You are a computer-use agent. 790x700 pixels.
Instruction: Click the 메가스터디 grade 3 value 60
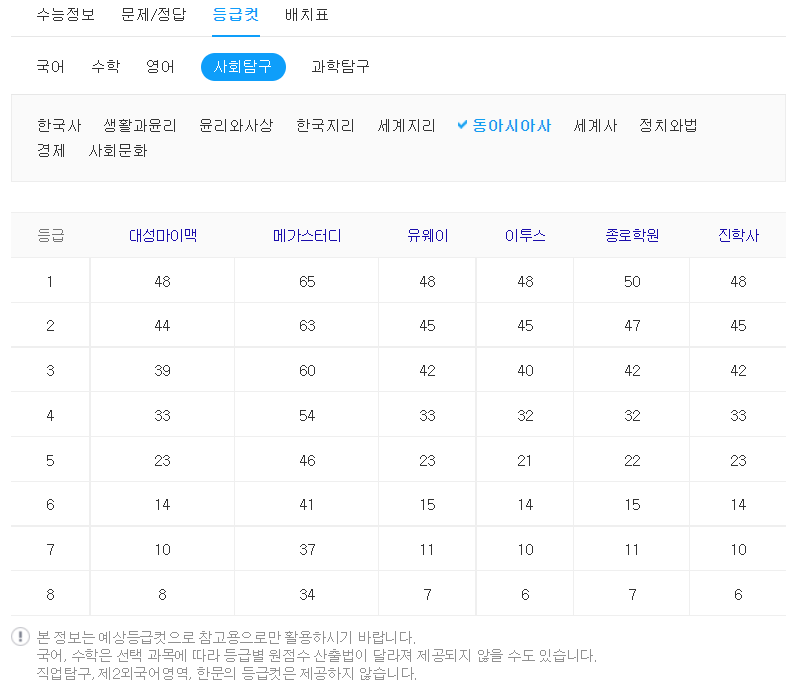(307, 370)
